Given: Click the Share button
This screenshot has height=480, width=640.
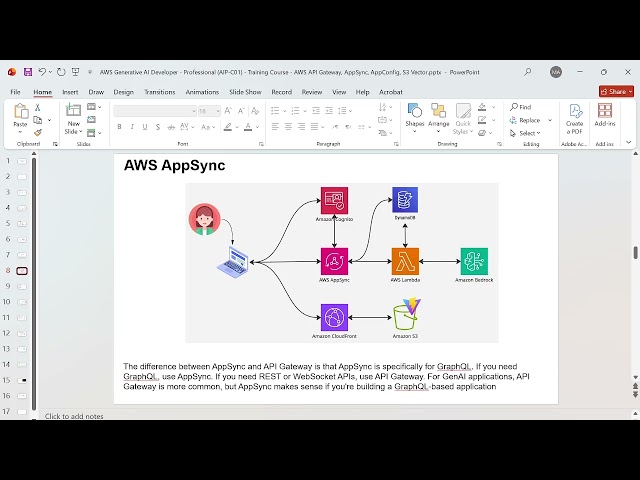Looking at the screenshot, I should coord(616,91).
